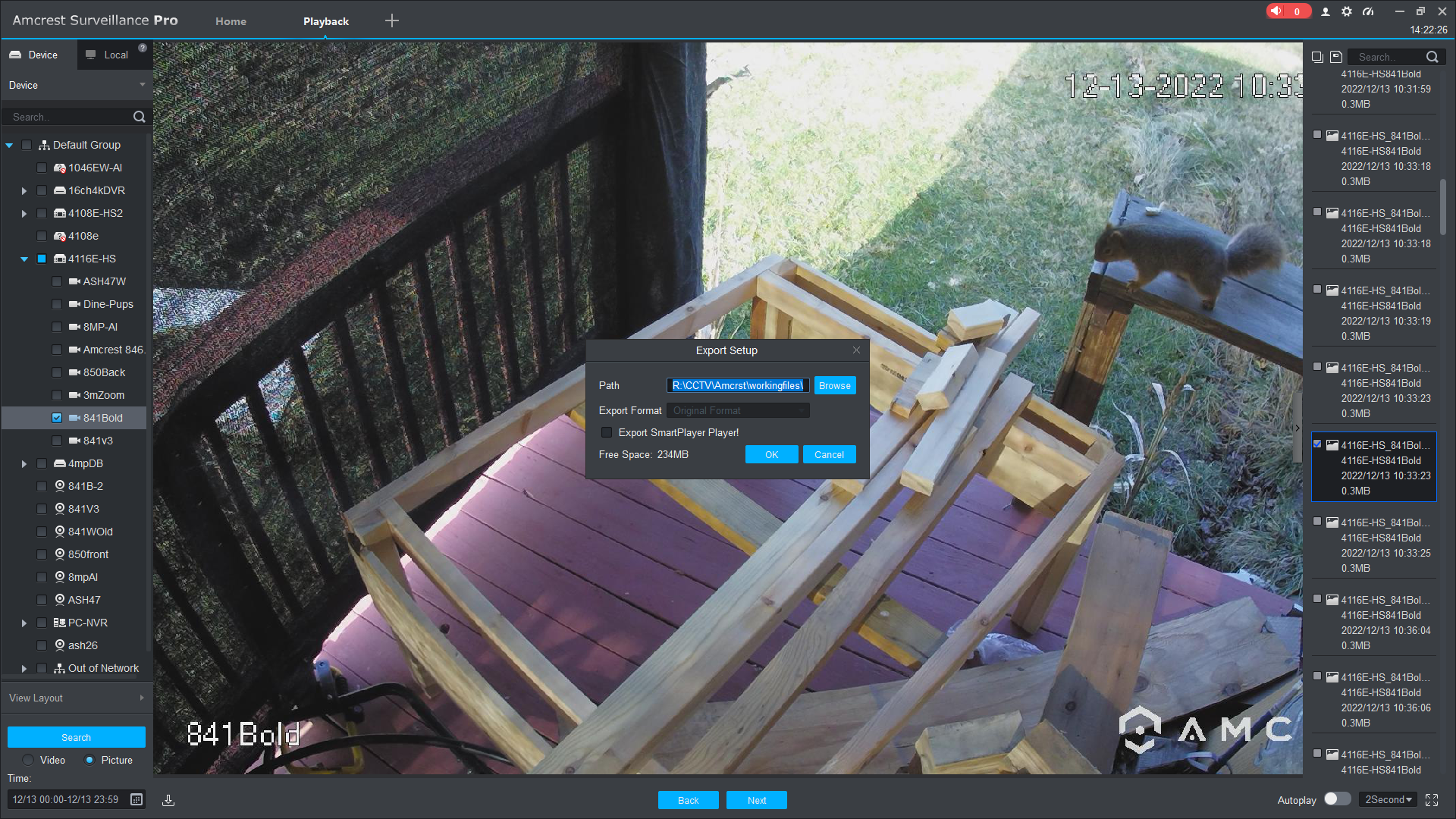Open the user account icon
The image size is (1456, 819).
point(1326,11)
